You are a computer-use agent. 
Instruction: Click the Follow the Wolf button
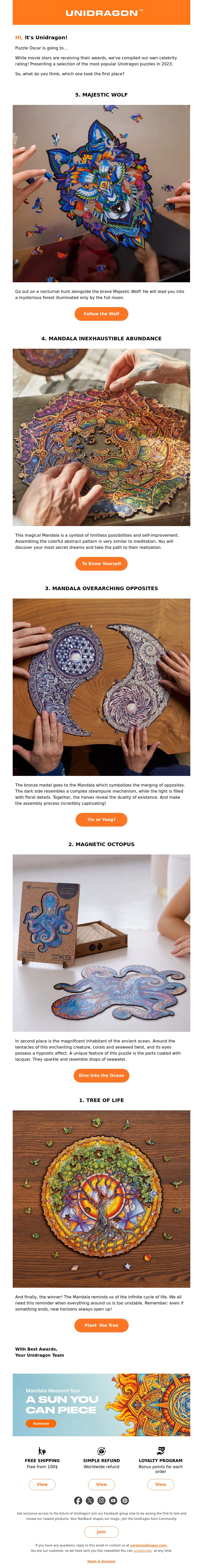pos(101,313)
